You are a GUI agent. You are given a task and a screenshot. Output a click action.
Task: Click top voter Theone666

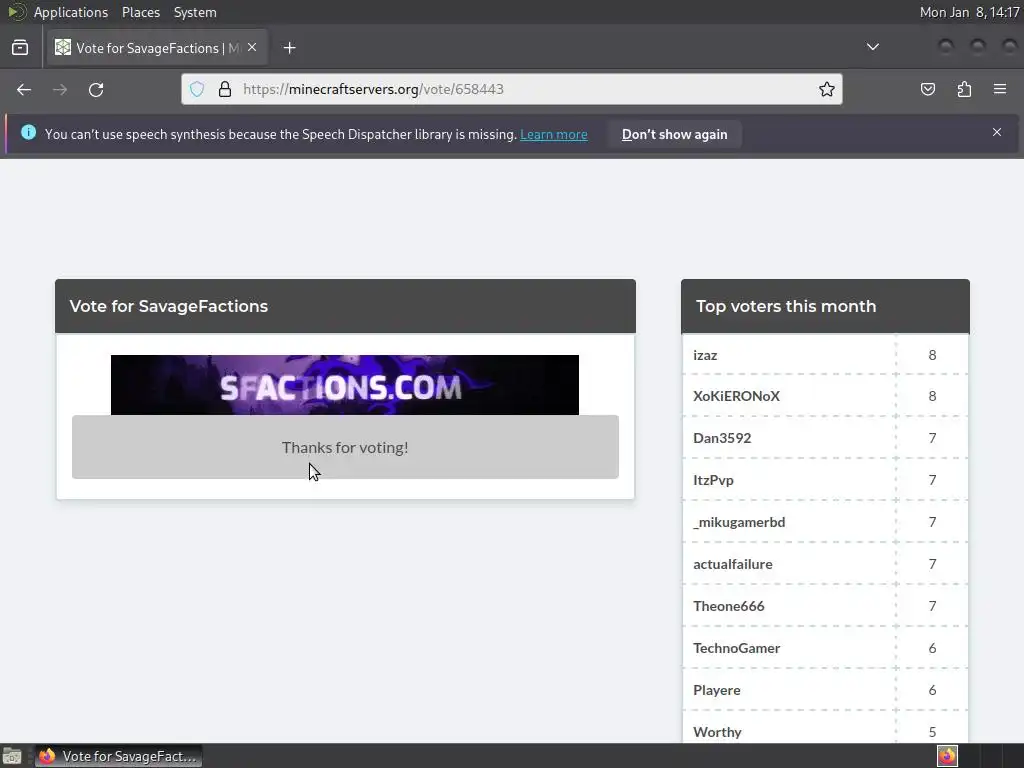[729, 606]
